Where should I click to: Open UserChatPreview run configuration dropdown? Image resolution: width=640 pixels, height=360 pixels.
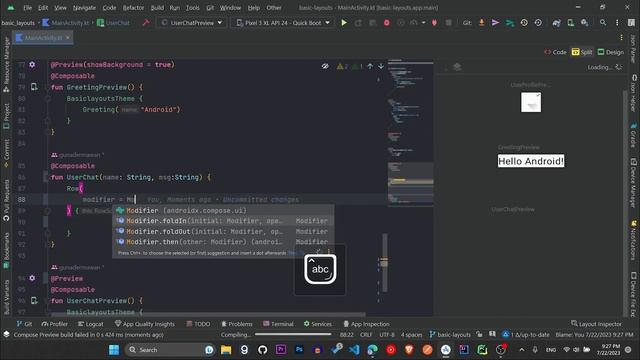pos(191,23)
